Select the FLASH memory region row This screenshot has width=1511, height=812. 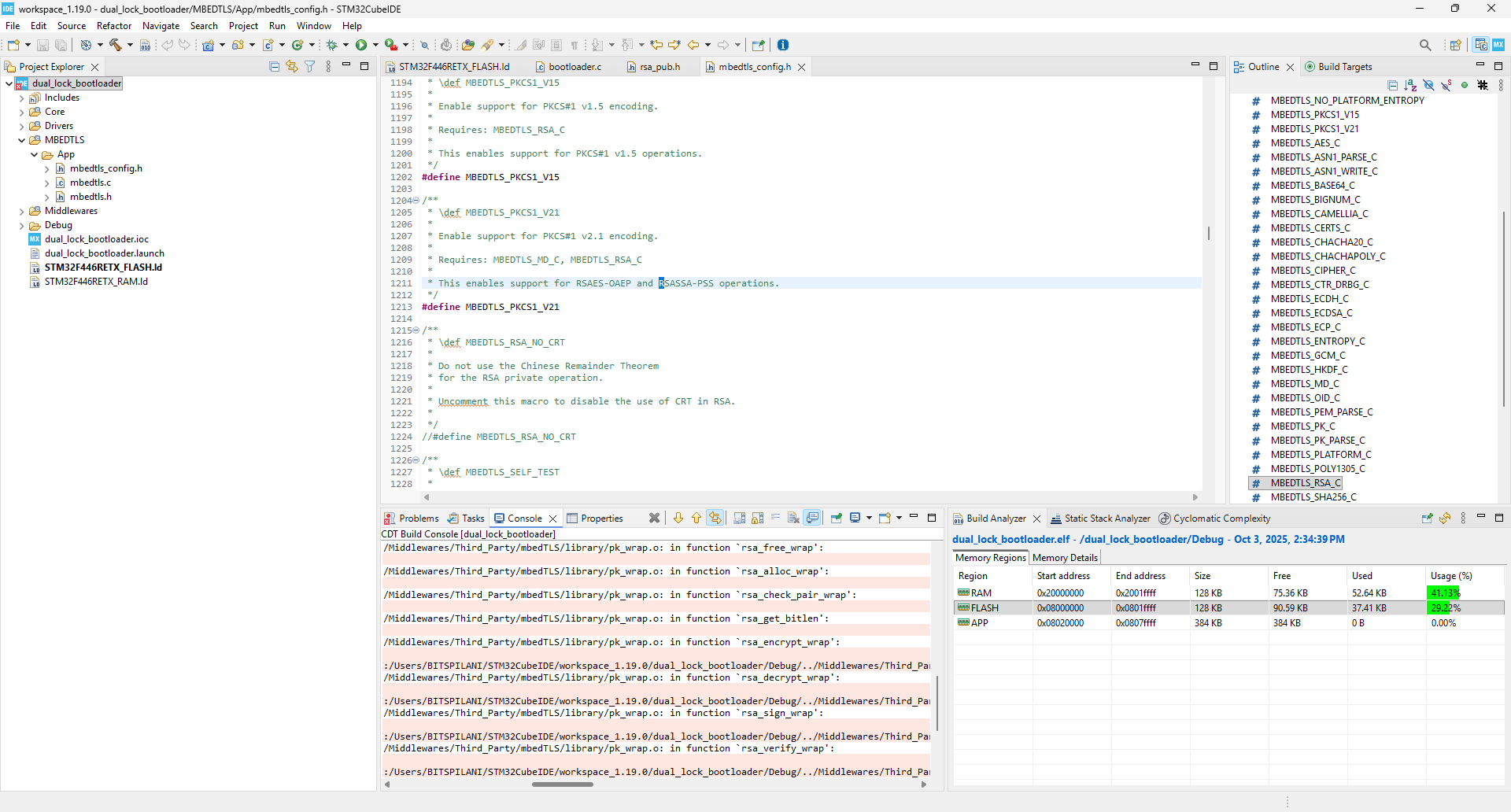(984, 608)
